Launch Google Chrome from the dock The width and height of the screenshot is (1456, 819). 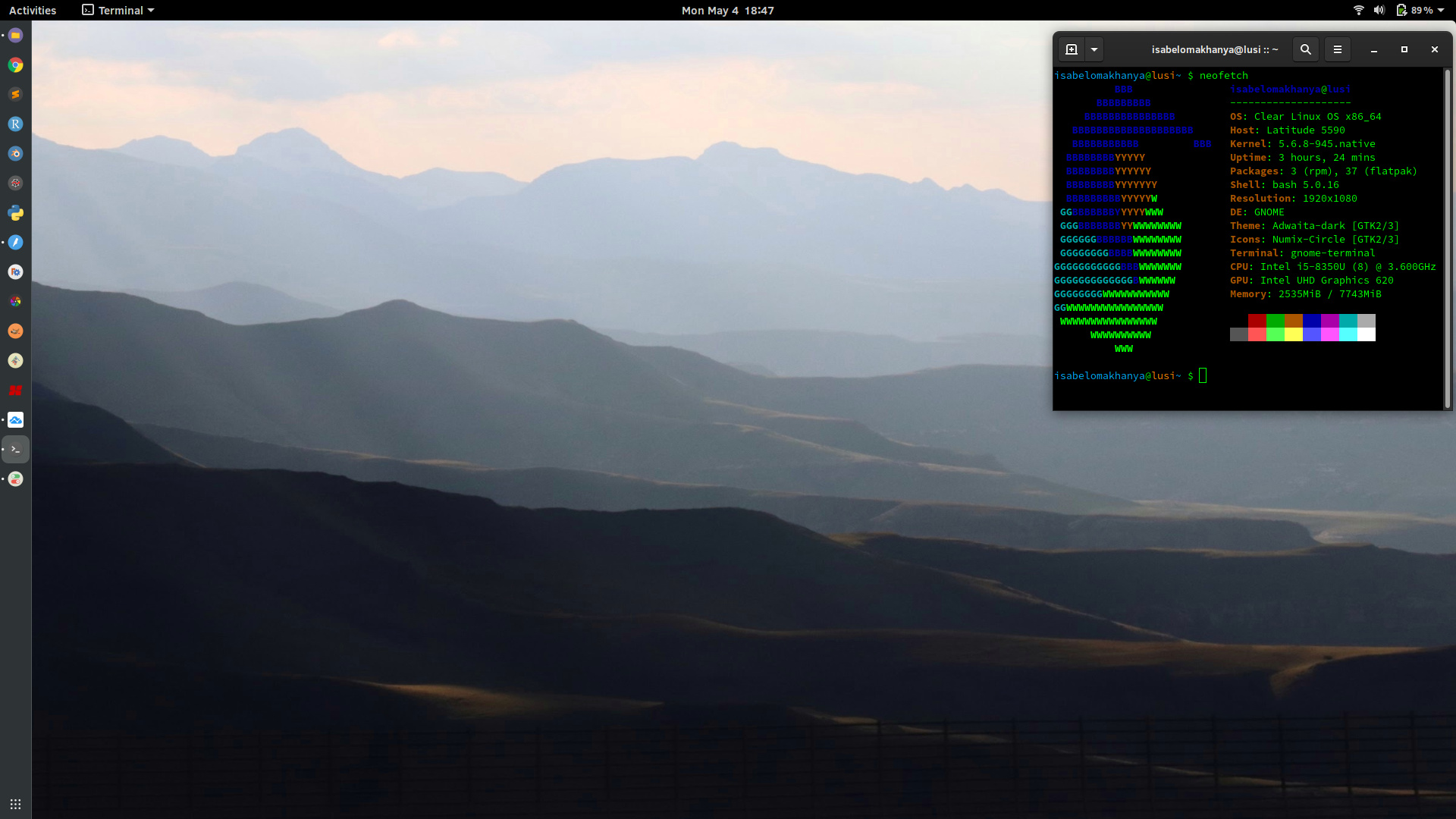coord(15,65)
